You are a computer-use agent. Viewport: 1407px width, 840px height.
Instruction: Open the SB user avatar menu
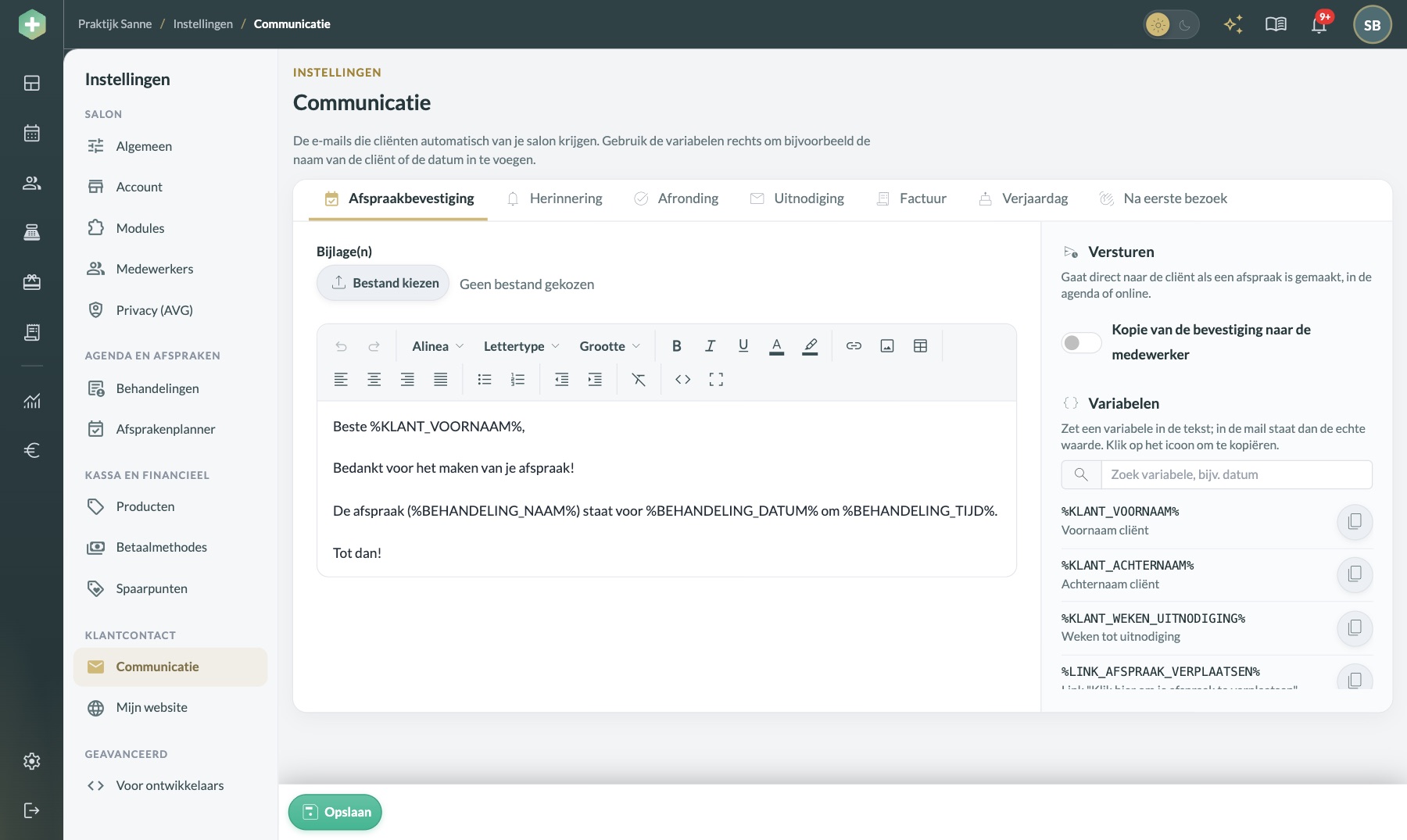tap(1372, 25)
